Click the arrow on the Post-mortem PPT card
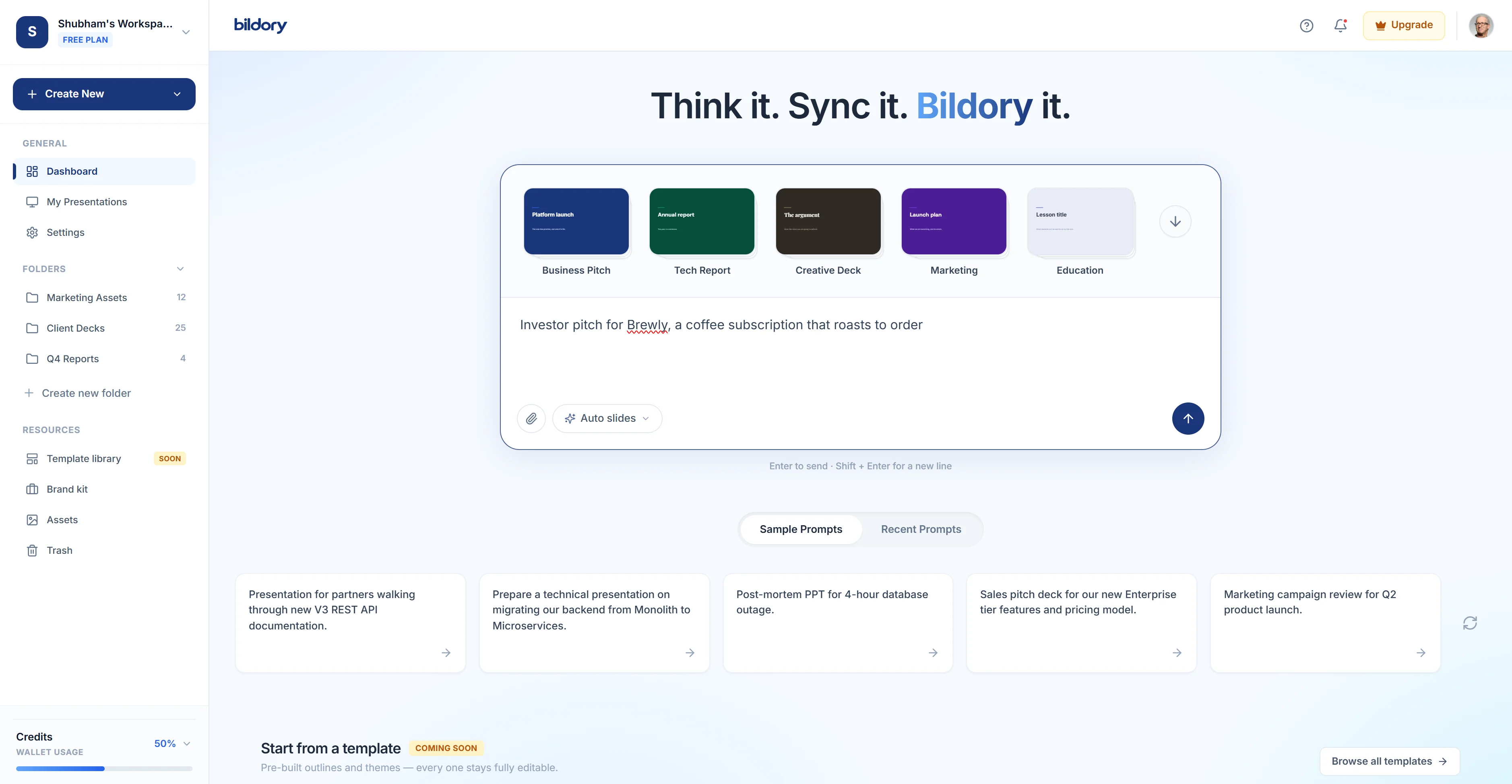The height and width of the screenshot is (784, 1512). pyautogui.click(x=933, y=652)
